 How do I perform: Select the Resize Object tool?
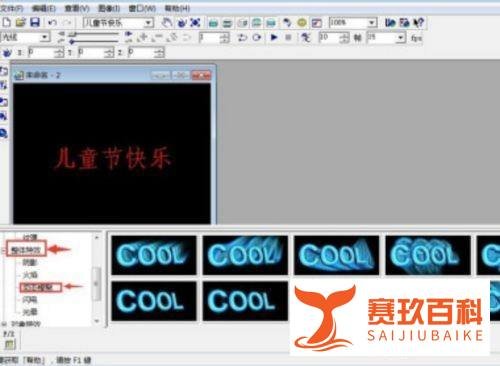click(195, 23)
